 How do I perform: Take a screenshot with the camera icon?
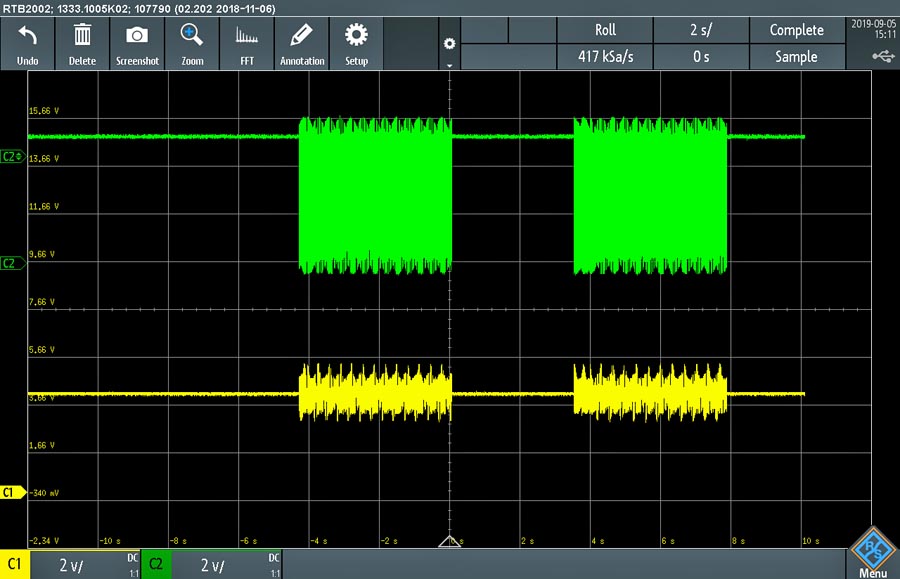[x=137, y=35]
